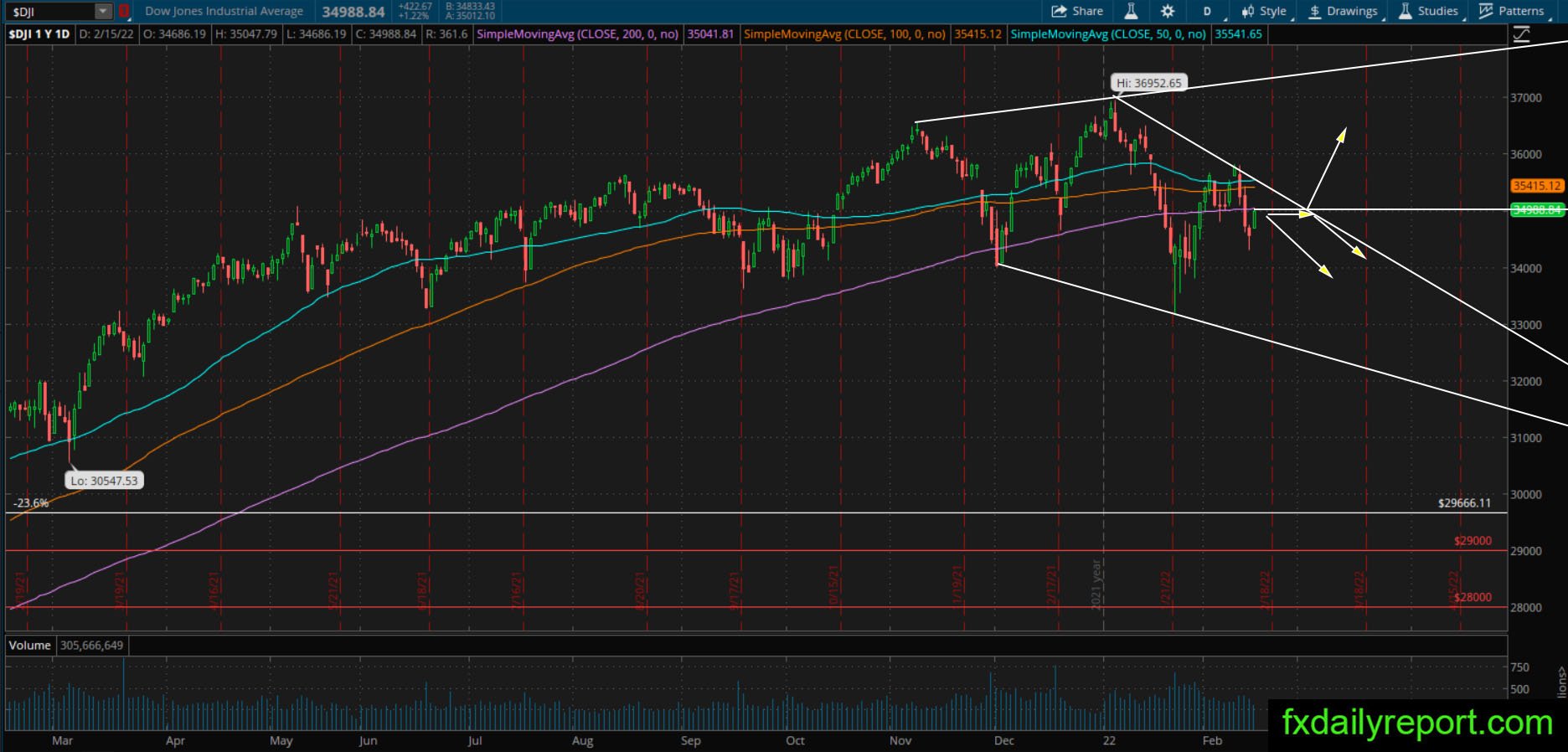Click the orange 35415.12 price axis tag

pos(1537,186)
